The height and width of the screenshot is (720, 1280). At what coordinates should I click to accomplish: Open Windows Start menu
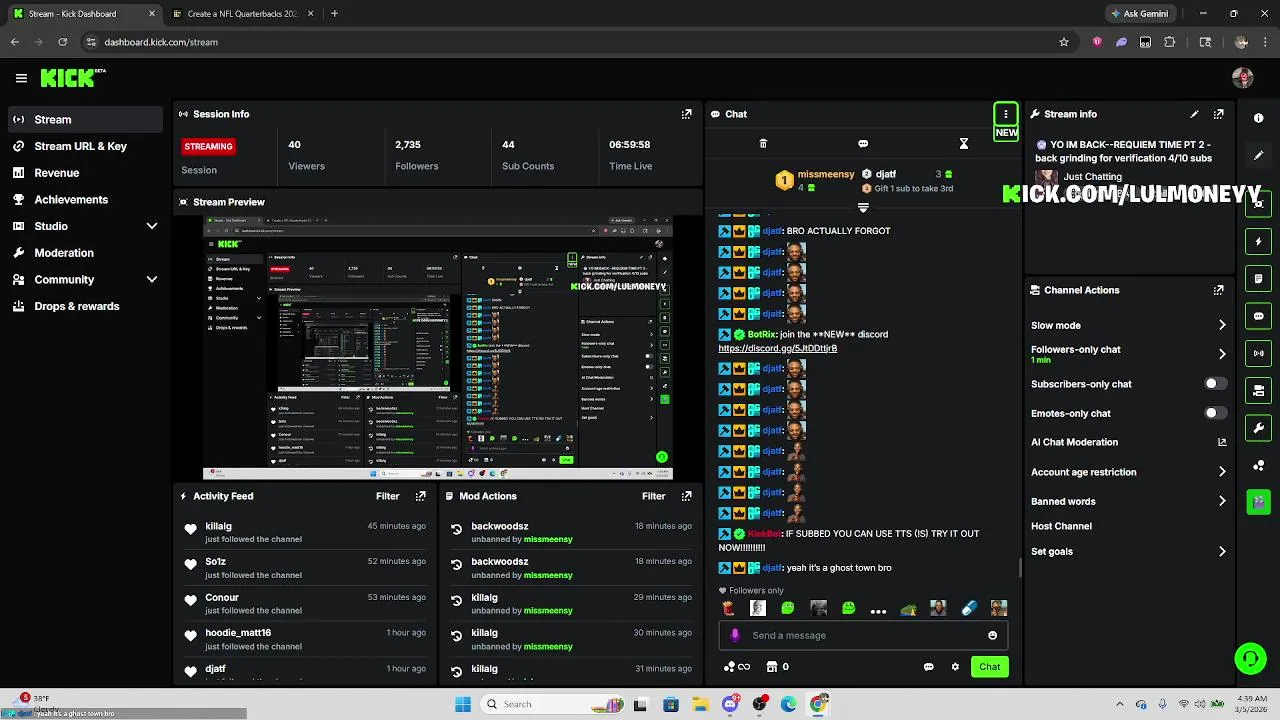[463, 704]
